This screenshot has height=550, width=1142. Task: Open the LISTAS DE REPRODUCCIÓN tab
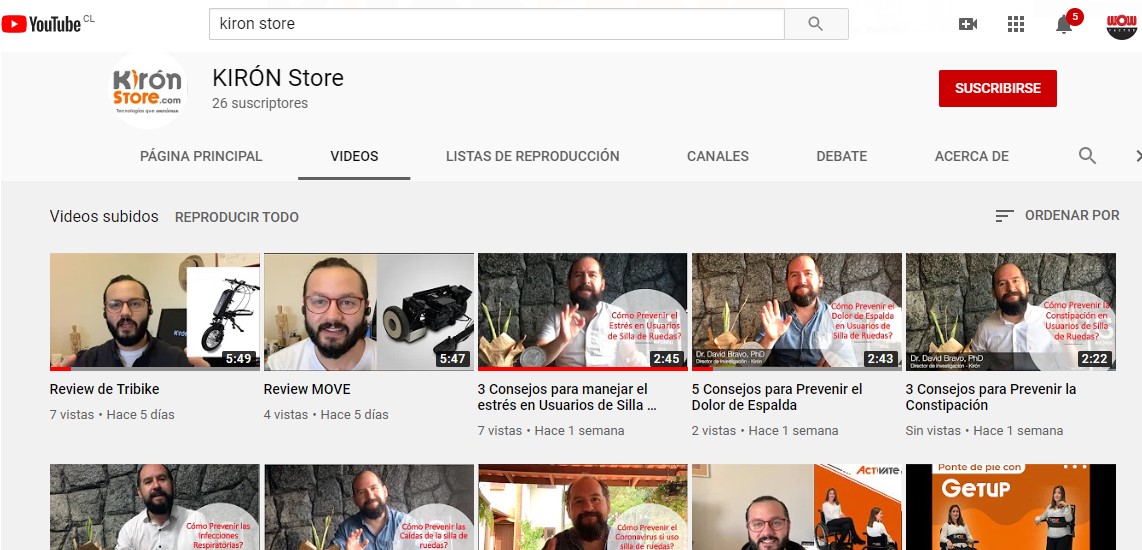pyautogui.click(x=532, y=156)
